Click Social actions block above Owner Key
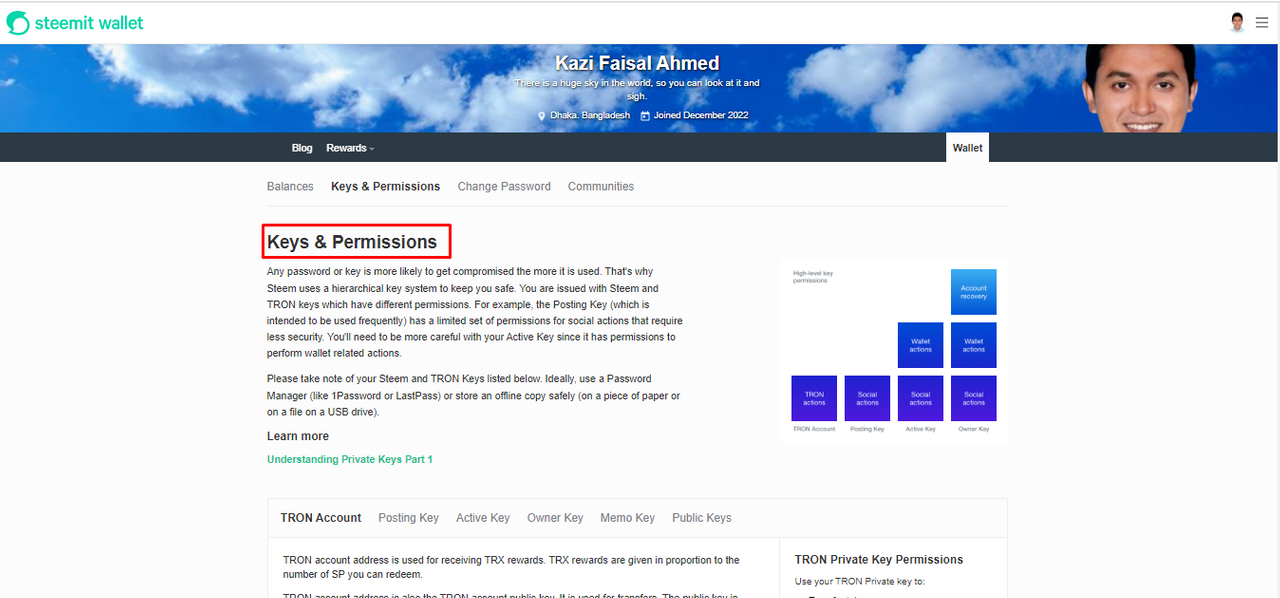 (974, 398)
